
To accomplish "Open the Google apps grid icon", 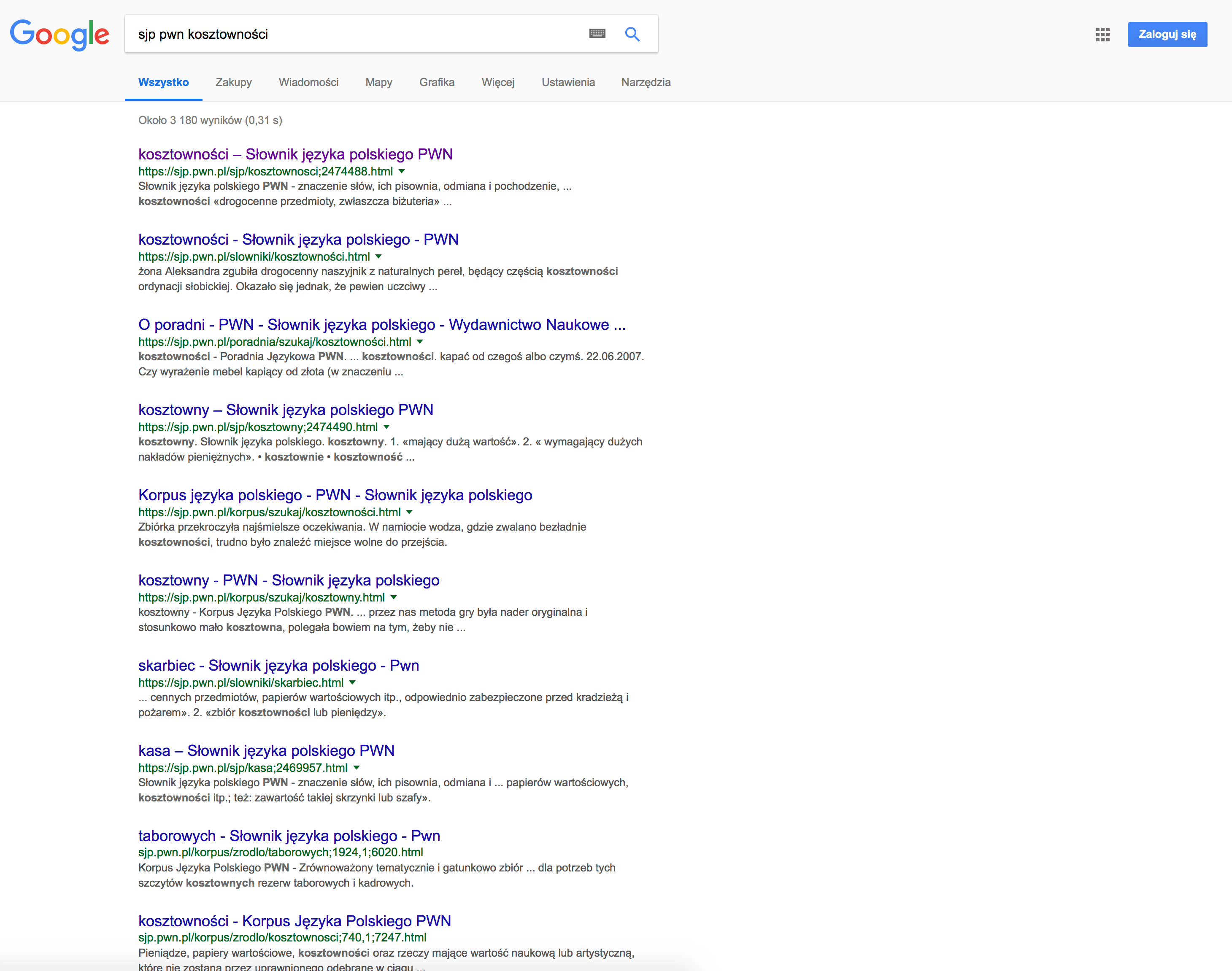I will [1102, 35].
